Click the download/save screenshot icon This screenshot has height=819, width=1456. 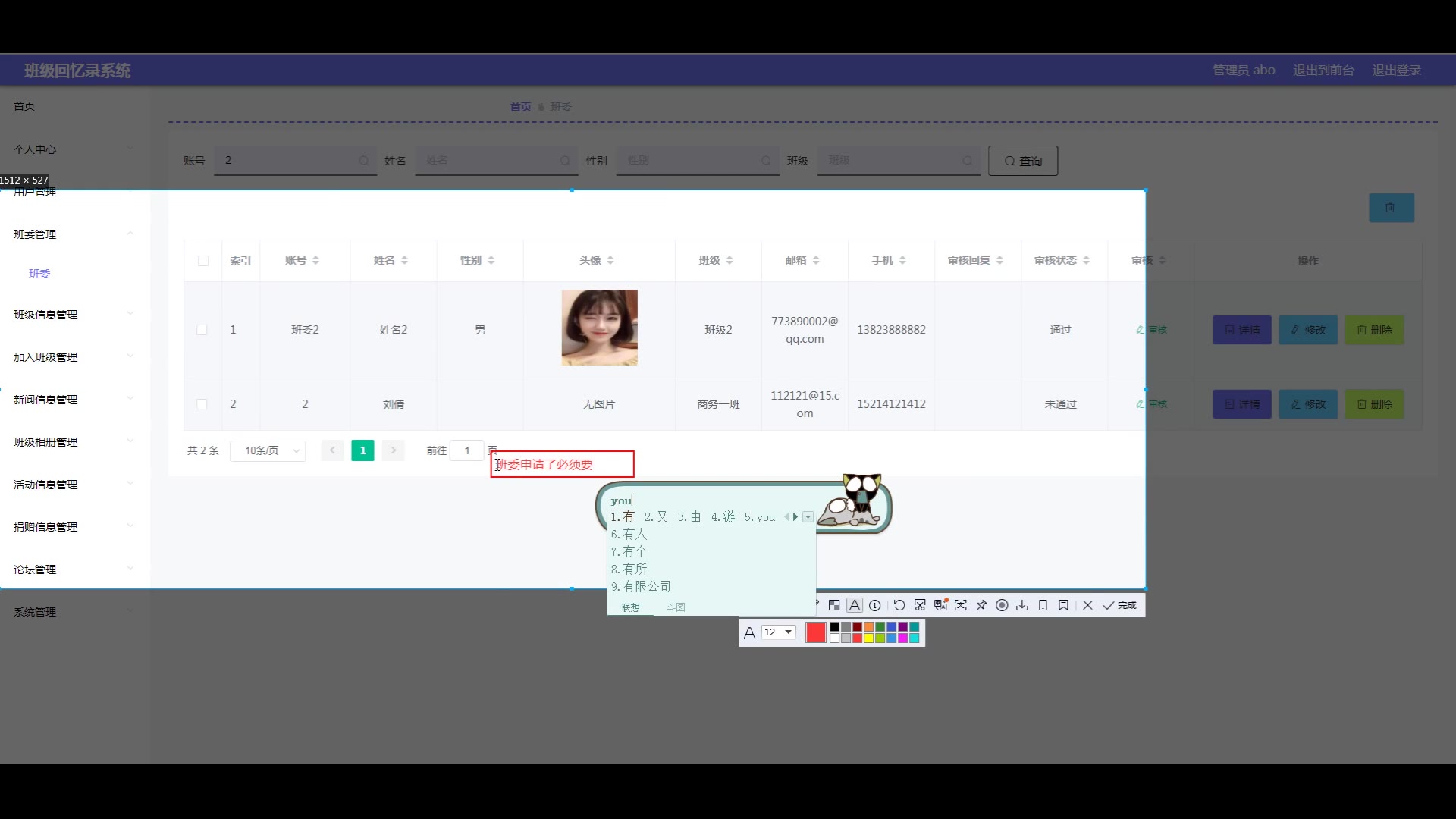(1022, 605)
